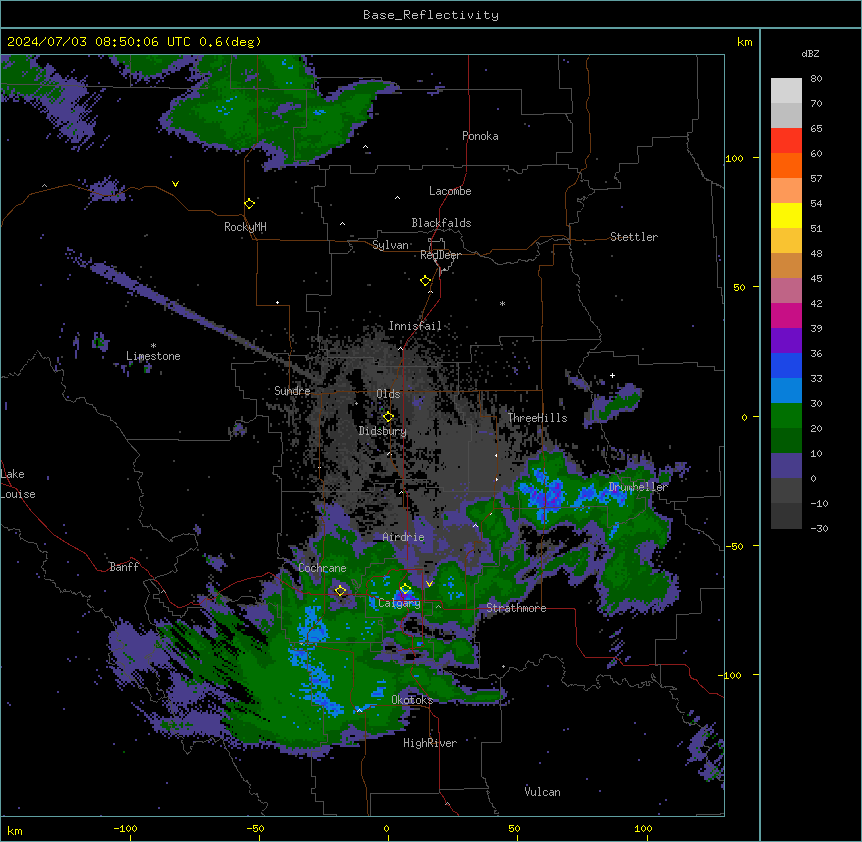This screenshot has height=842, width=862.
Task: Click the Blackfalds label
Action: [441, 223]
